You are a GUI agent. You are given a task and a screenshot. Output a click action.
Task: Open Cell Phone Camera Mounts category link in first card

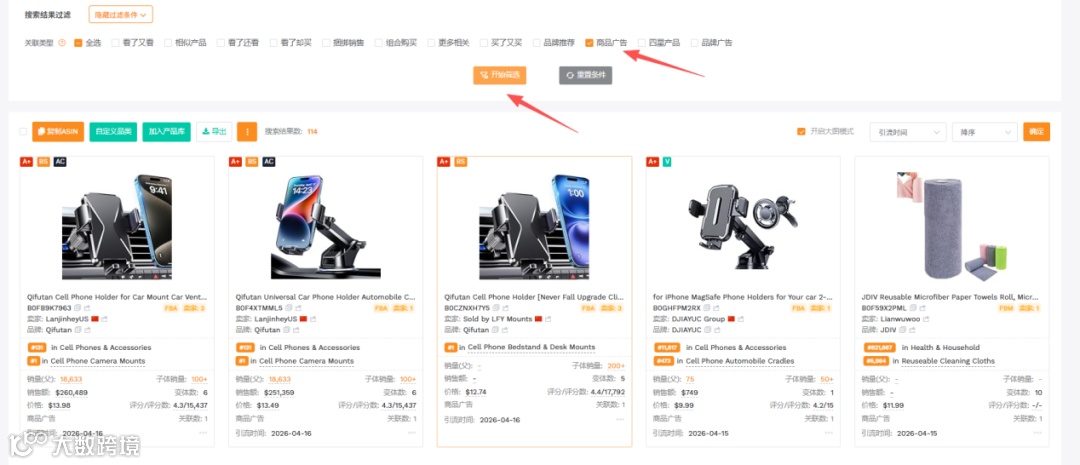(98, 361)
